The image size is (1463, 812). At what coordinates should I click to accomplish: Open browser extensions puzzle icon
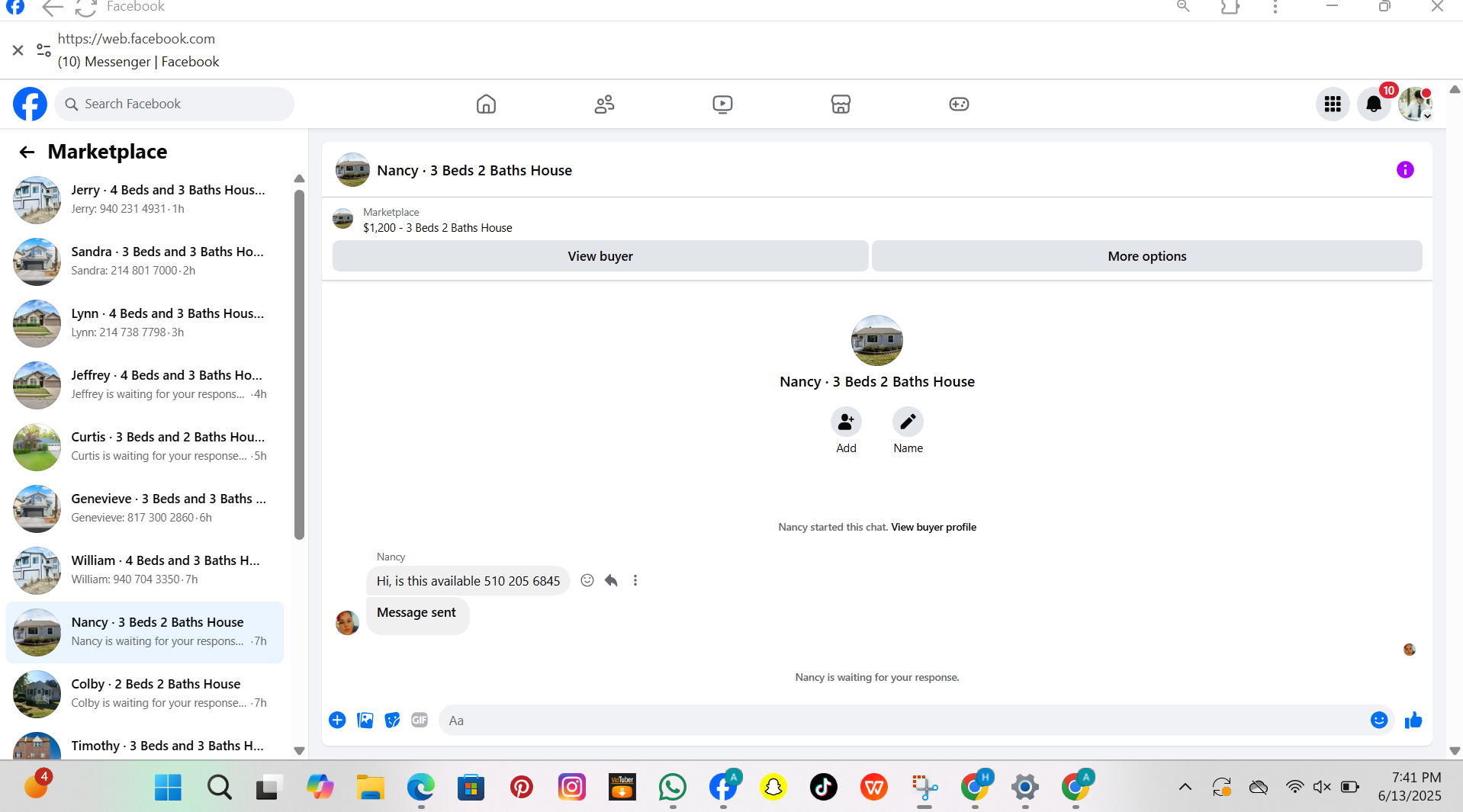(1230, 7)
